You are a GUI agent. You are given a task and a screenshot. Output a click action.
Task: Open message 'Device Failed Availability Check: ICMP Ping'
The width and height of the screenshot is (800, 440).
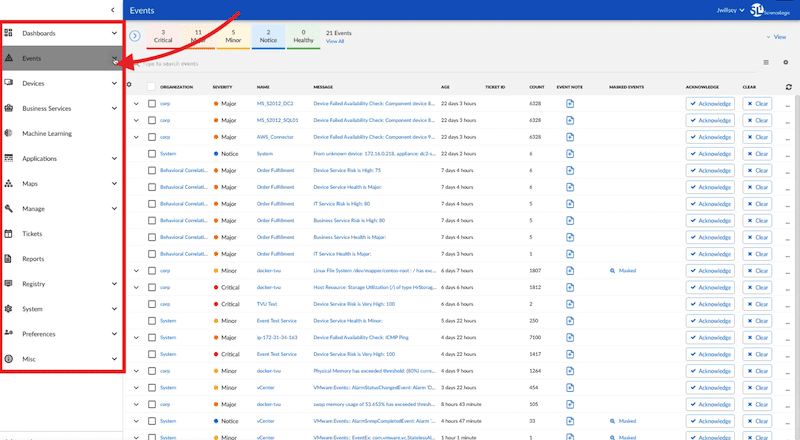361,337
